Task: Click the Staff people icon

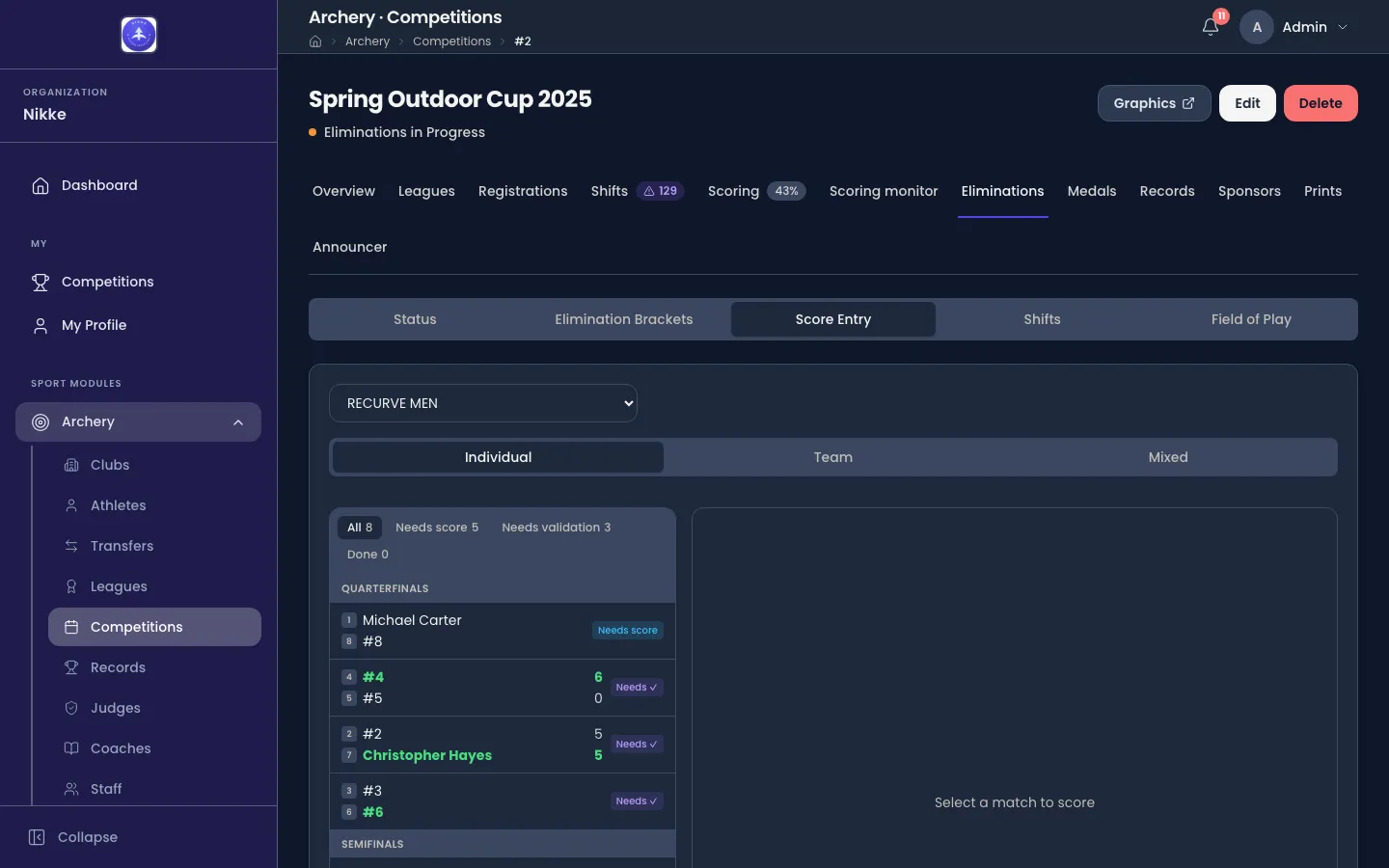Action: (x=71, y=789)
